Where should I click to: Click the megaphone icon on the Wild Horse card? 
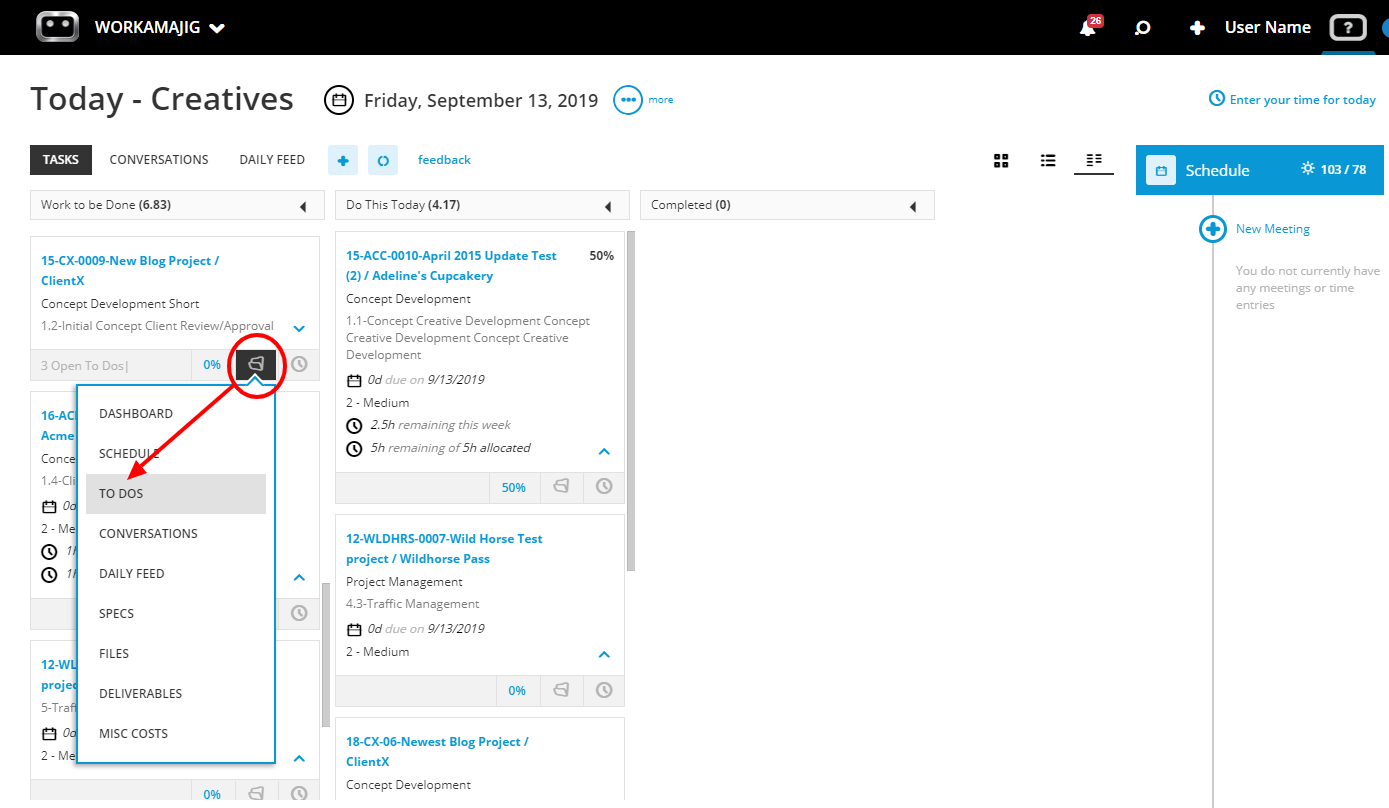tap(561, 690)
